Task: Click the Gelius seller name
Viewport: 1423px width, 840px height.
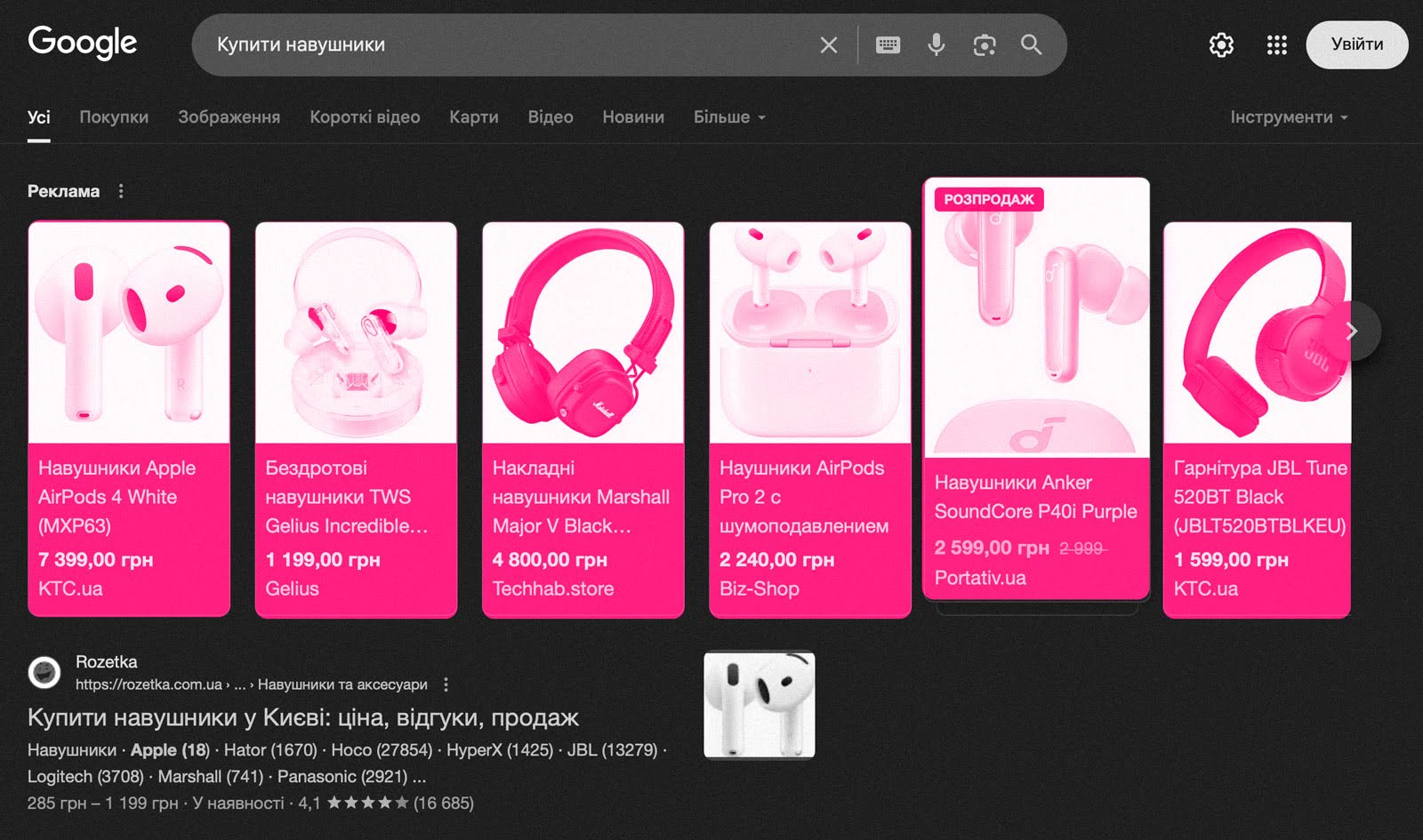Action: point(292,588)
